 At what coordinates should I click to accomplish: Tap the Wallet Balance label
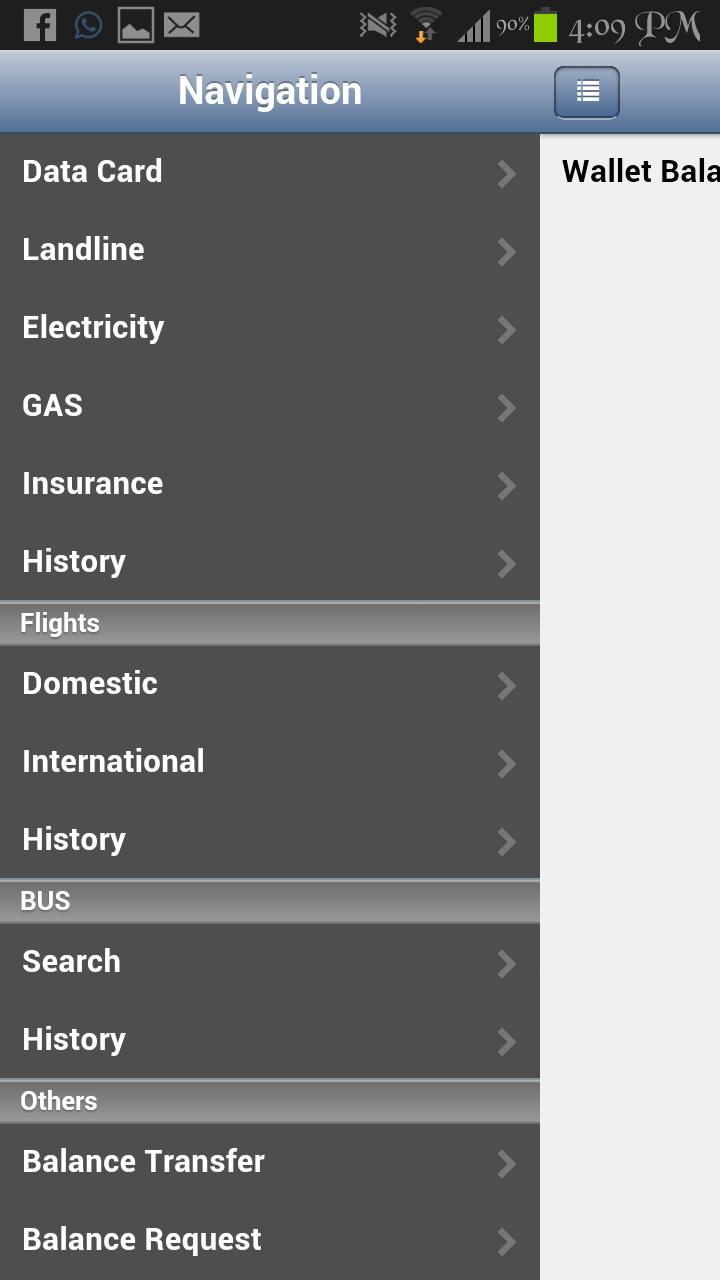[640, 172]
